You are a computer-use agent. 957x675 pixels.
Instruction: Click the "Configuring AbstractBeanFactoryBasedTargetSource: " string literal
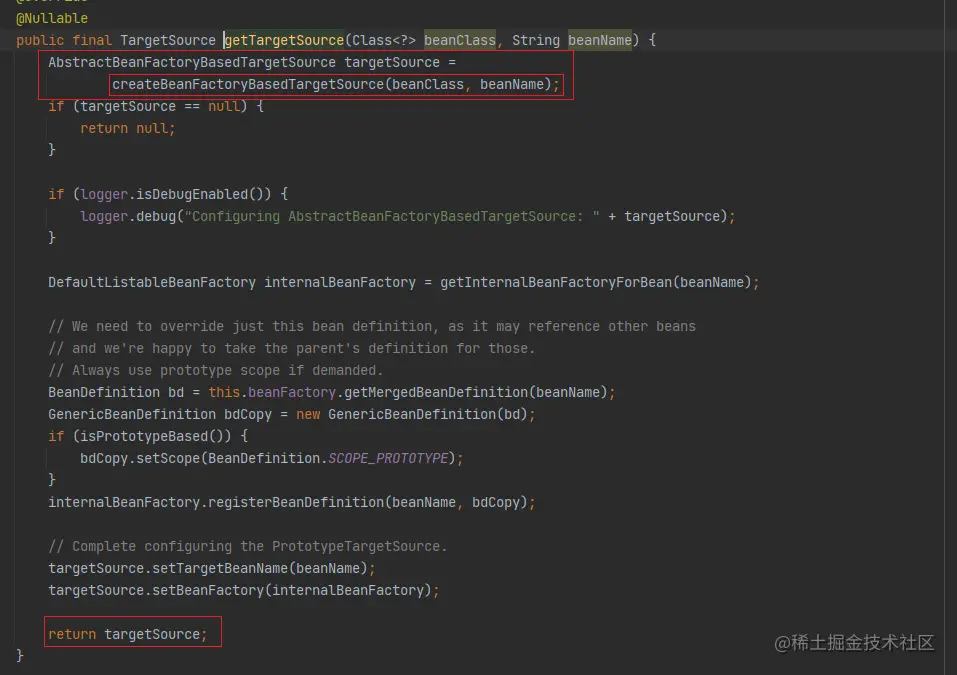coord(392,216)
